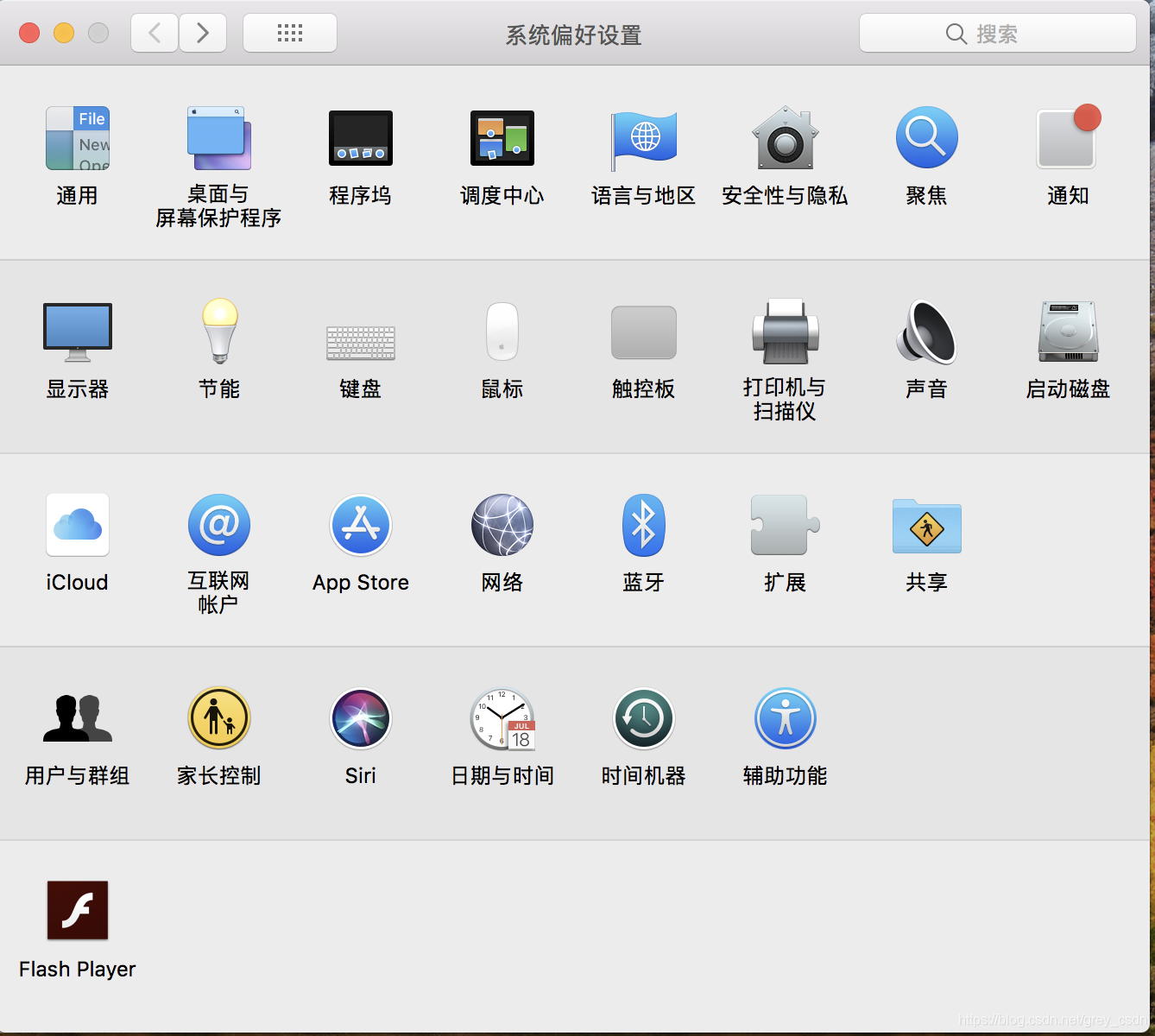The width and height of the screenshot is (1155, 1036).
Task: Open the 程序坞 (Dock) preferences
Action: point(361,138)
